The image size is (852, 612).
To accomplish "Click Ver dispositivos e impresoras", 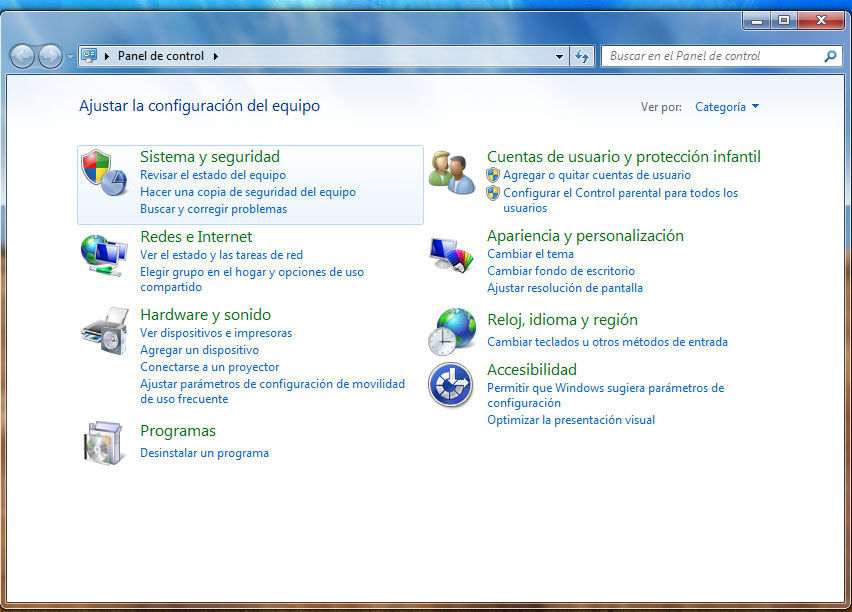I will tap(216, 333).
